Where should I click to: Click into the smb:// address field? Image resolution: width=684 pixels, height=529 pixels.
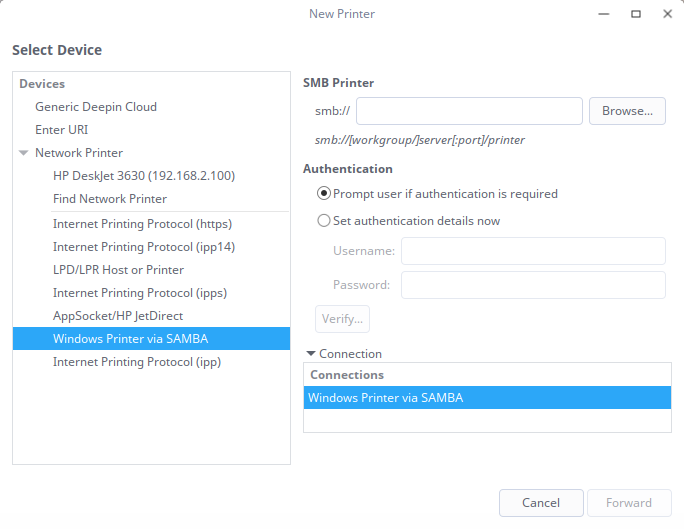point(469,111)
